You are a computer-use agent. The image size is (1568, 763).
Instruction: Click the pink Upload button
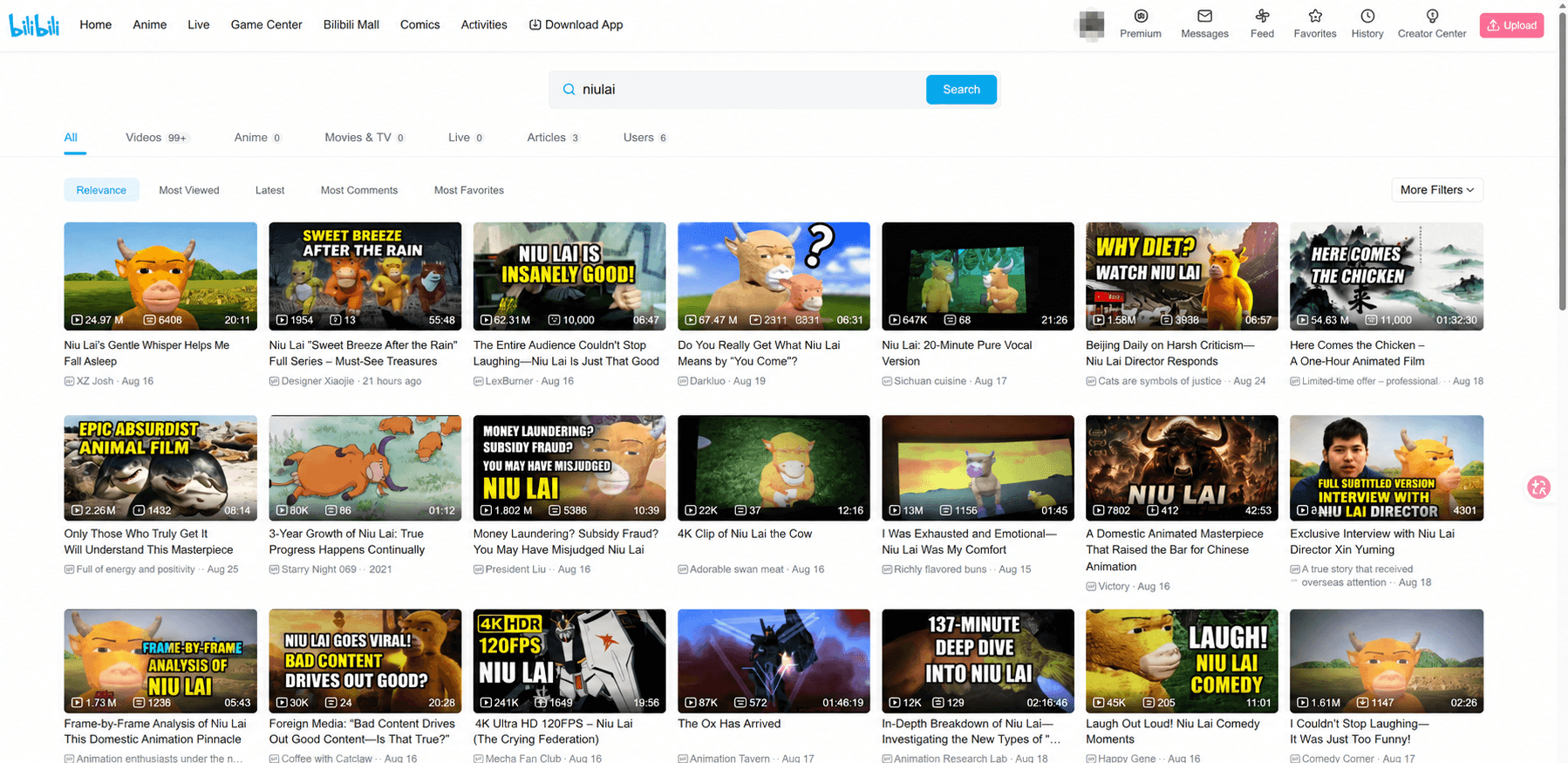(1511, 25)
